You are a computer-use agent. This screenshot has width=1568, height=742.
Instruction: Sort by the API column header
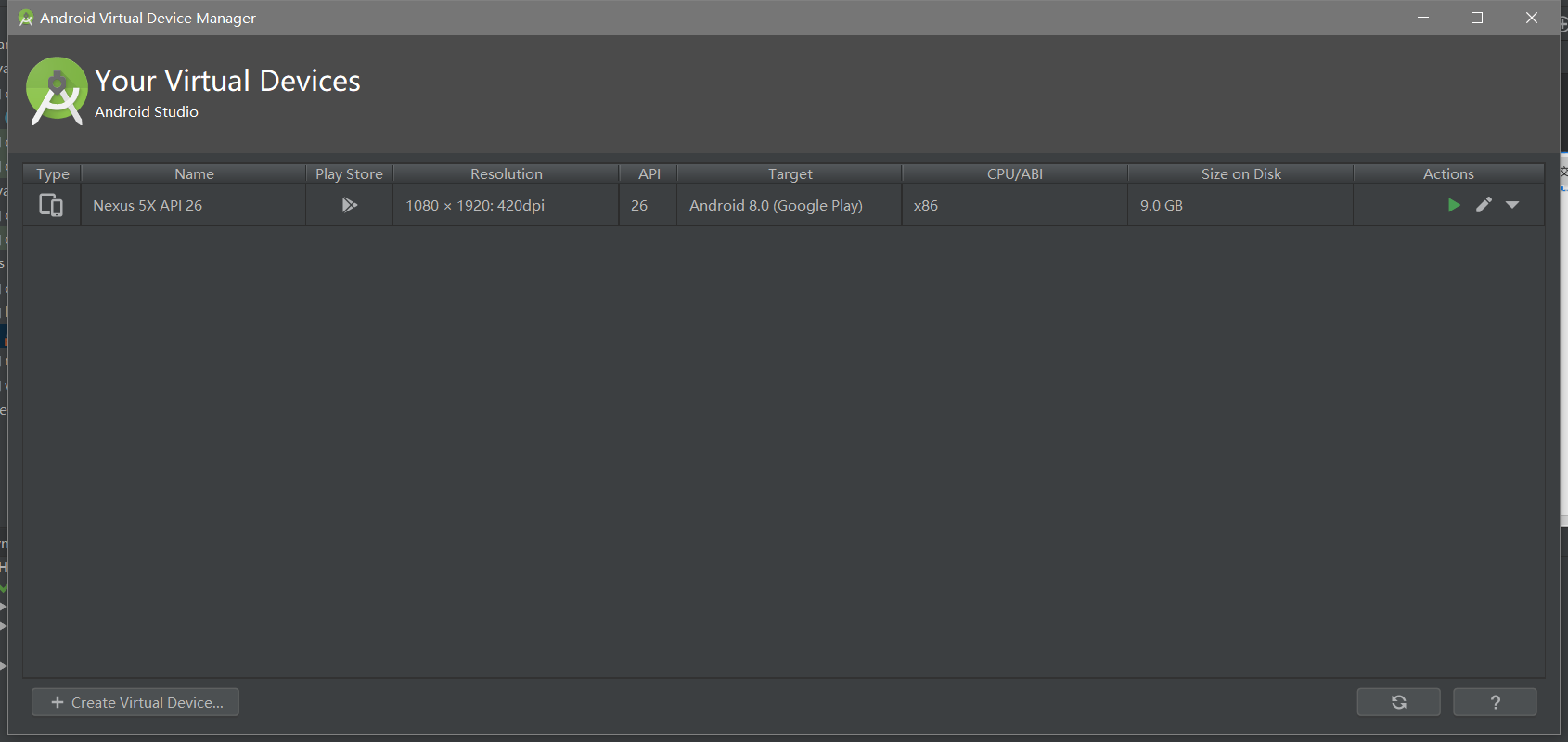[649, 173]
